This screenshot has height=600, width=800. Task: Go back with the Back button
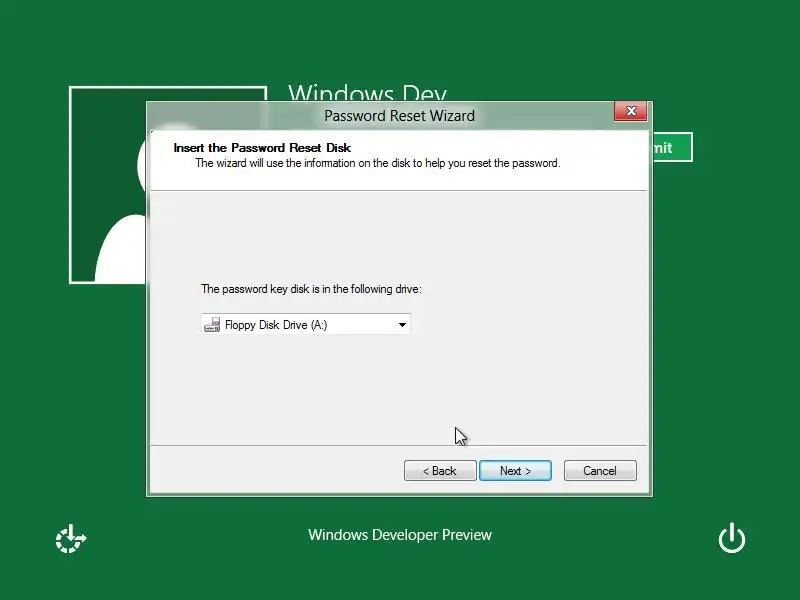440,470
